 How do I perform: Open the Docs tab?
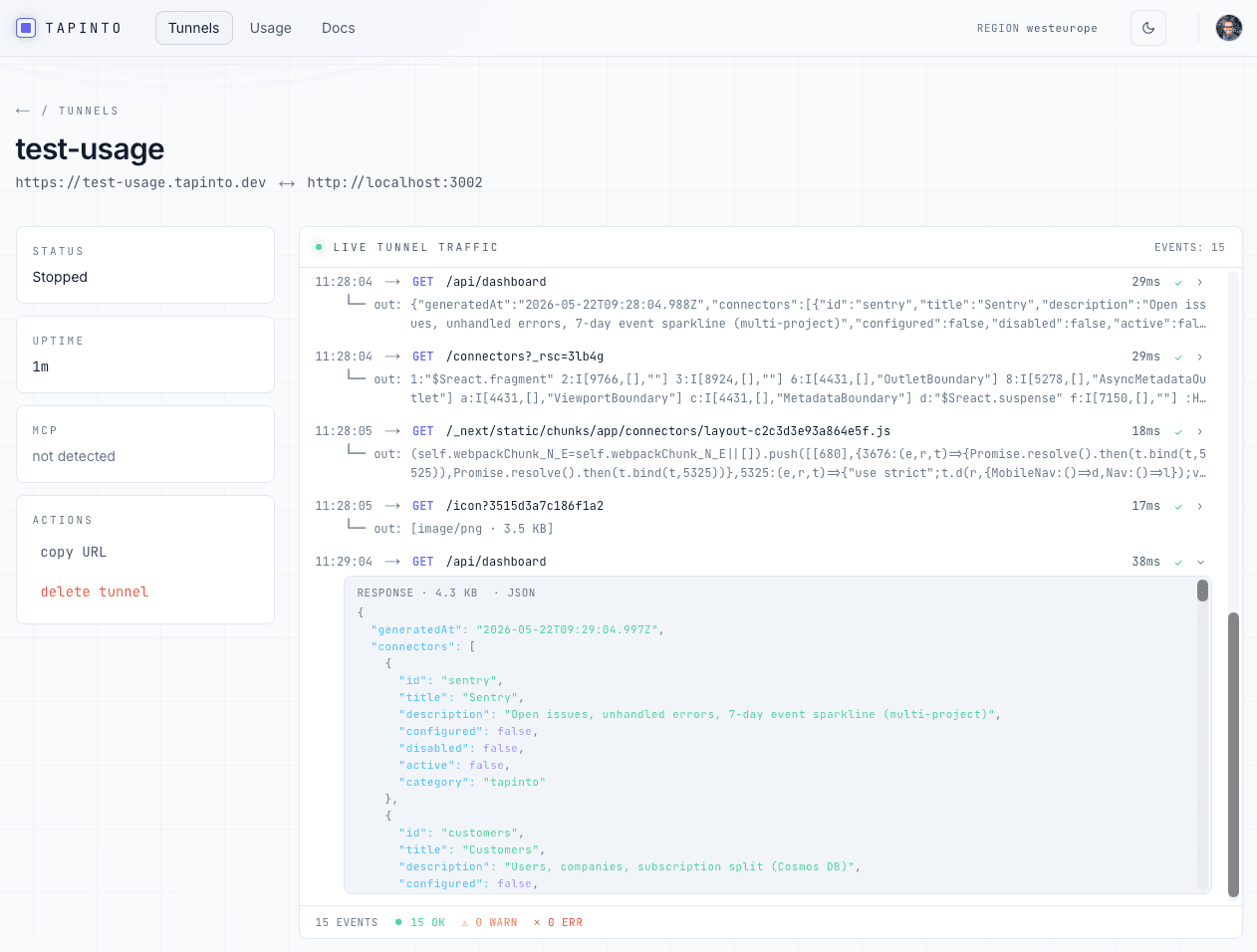[339, 28]
